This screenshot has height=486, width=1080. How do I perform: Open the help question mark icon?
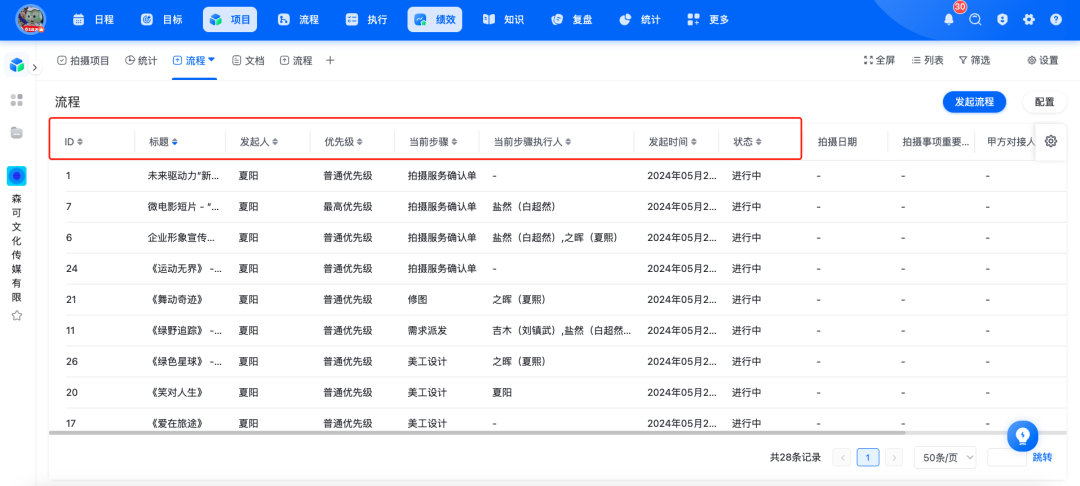(x=1056, y=19)
